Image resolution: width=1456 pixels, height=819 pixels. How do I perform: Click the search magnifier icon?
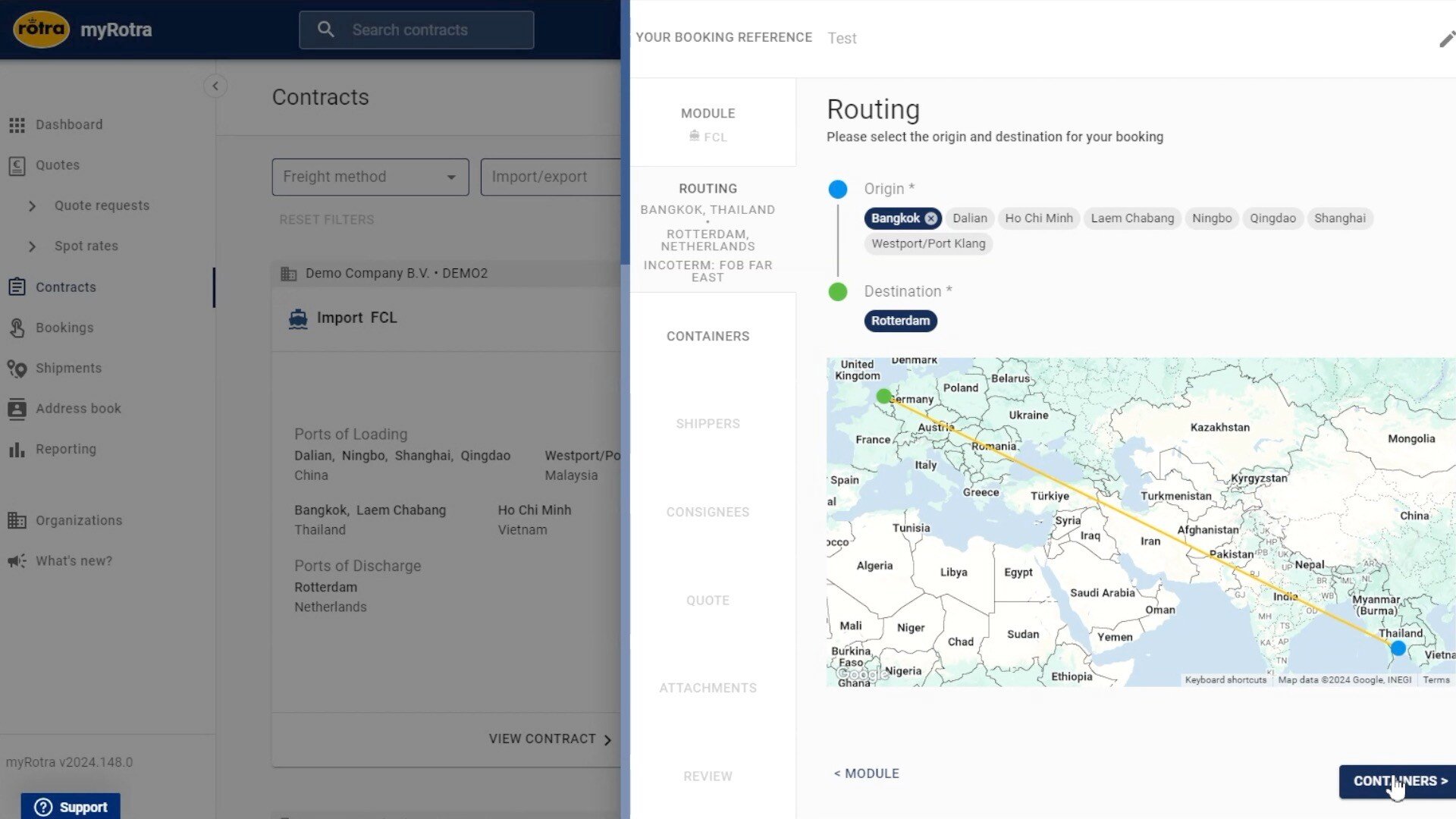[x=325, y=30]
